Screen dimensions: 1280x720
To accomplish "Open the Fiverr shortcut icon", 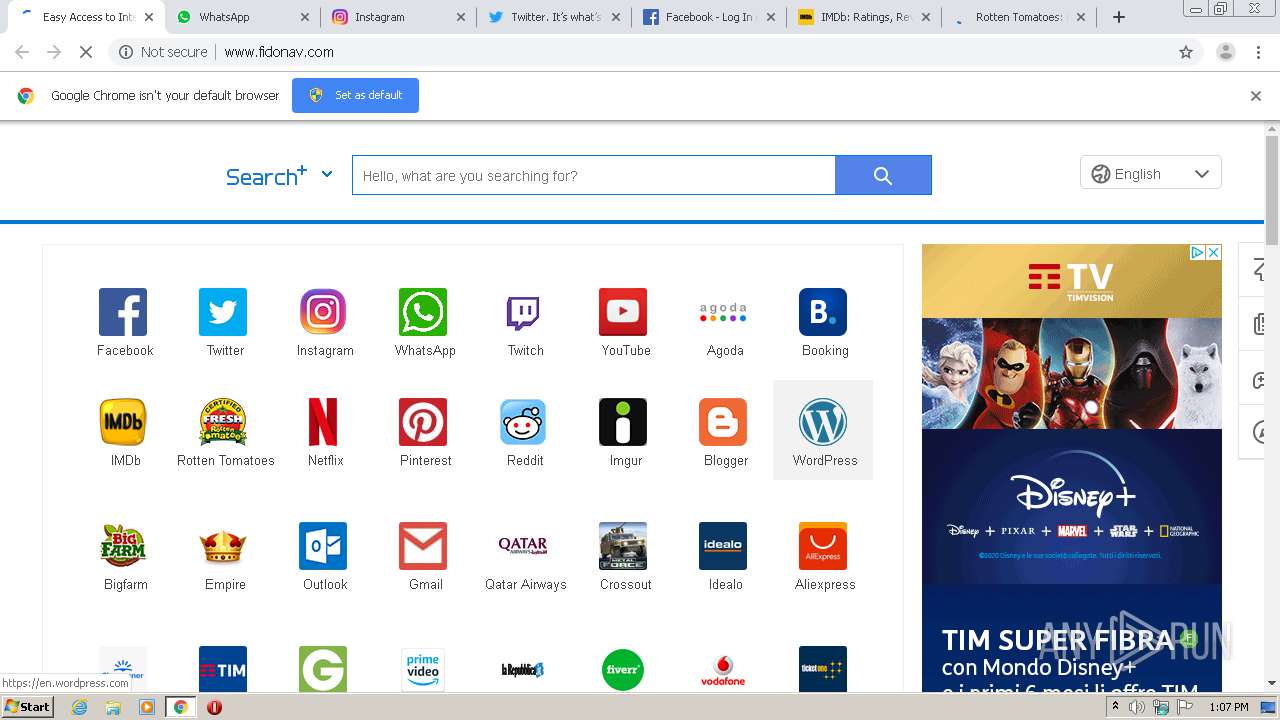I will (623, 669).
